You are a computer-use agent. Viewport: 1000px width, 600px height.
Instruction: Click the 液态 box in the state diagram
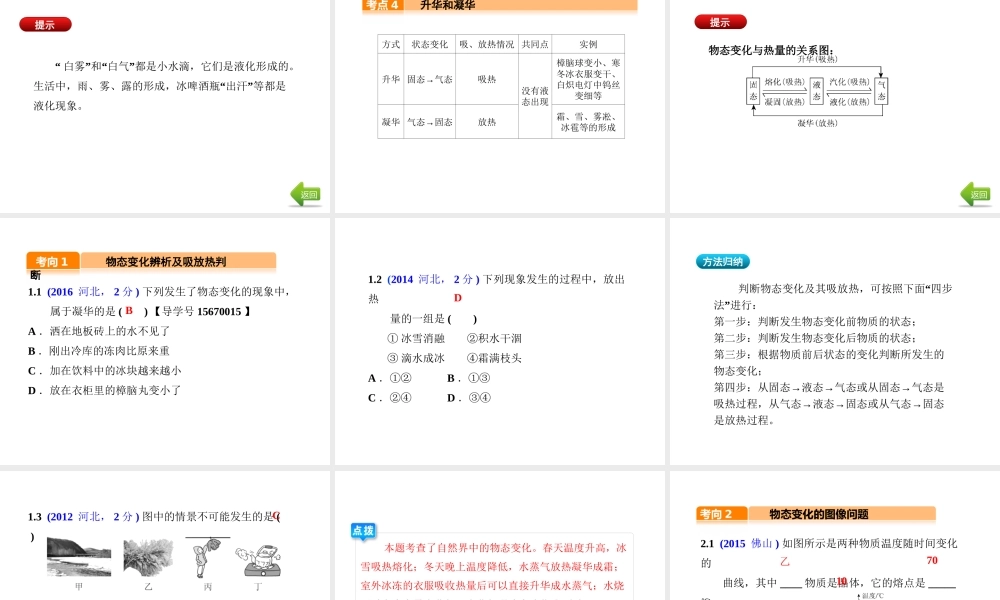pyautogui.click(x=816, y=91)
